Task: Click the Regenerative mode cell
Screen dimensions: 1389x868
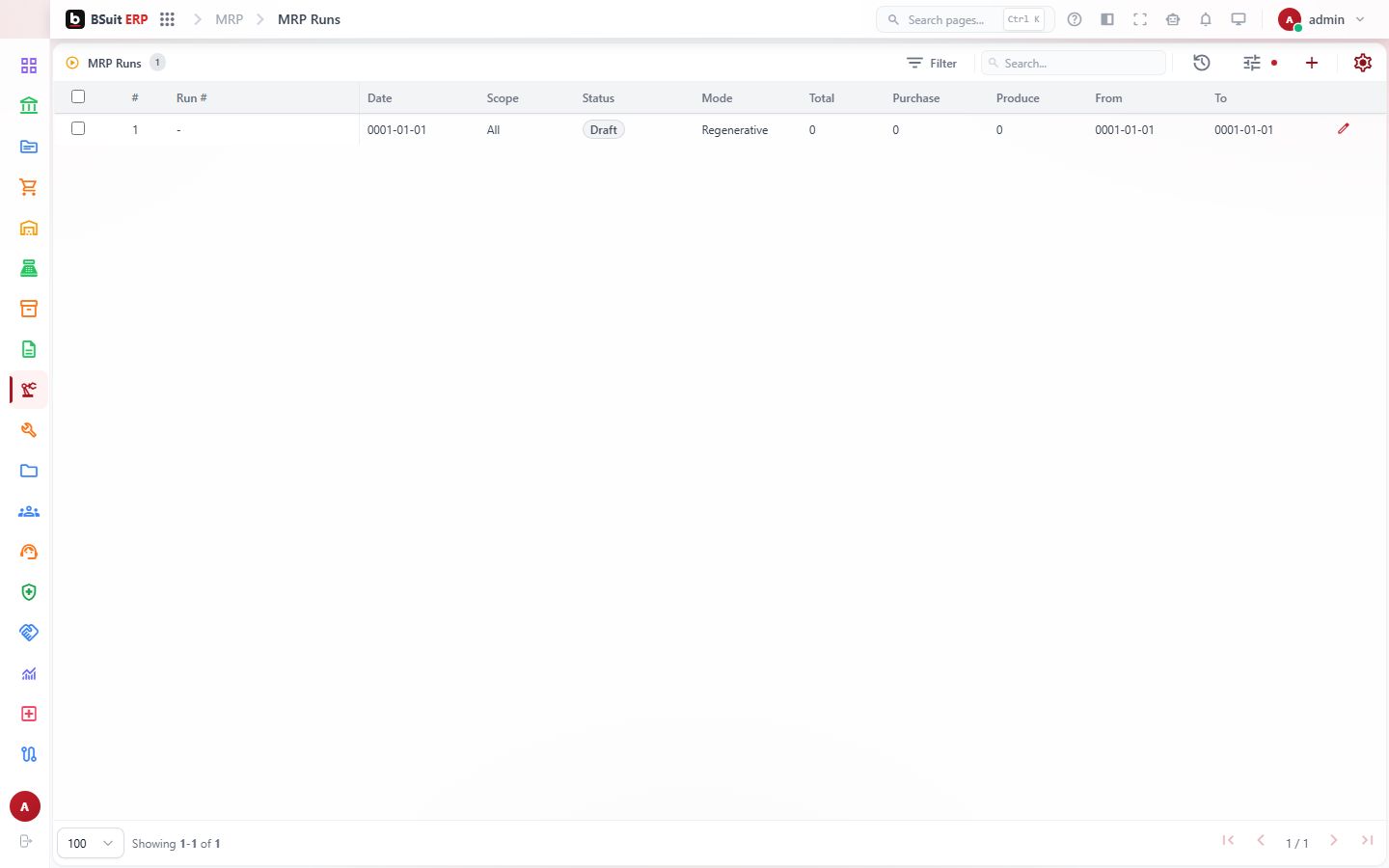Action: (x=735, y=129)
